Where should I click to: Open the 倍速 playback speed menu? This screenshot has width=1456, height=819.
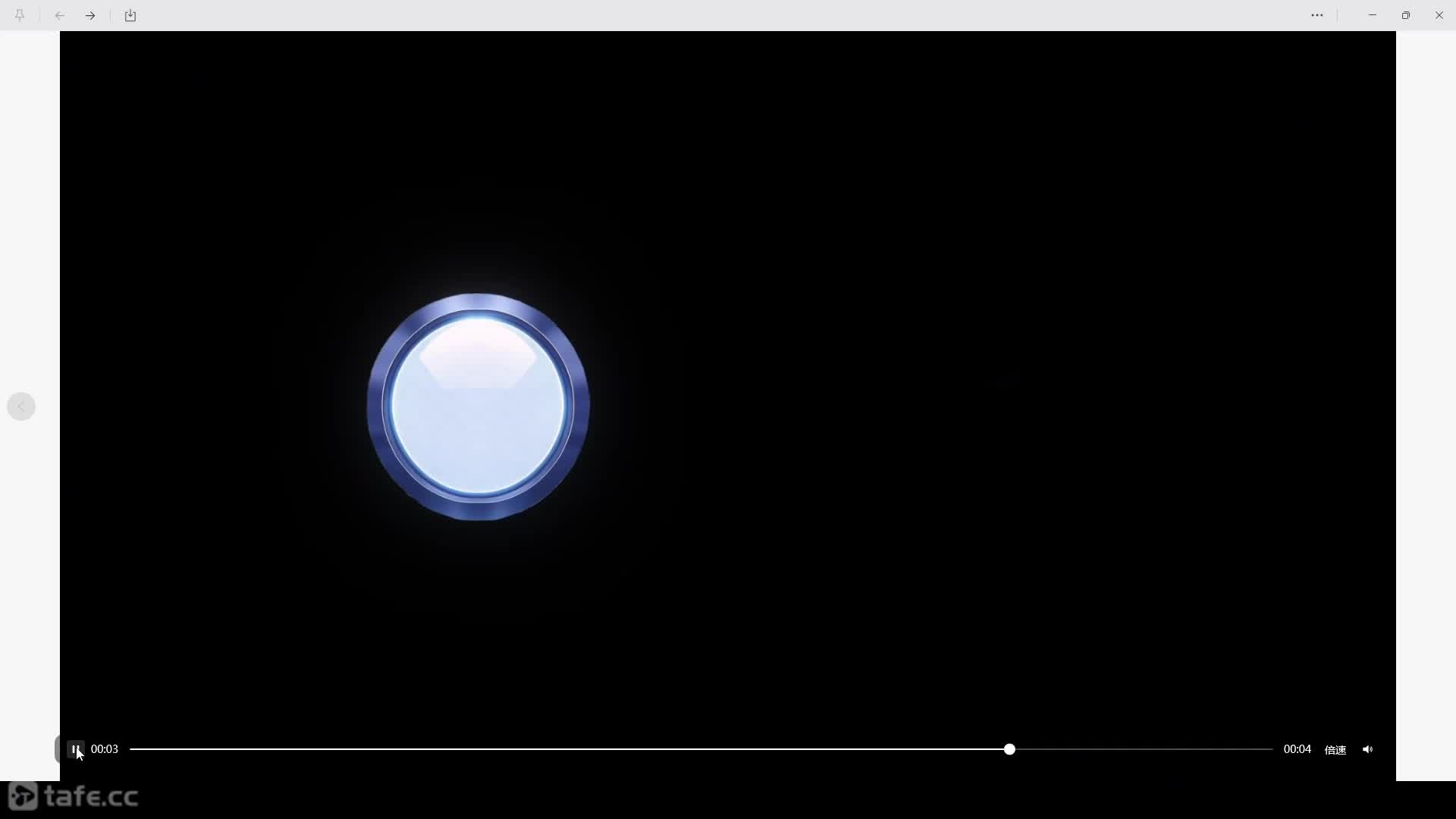click(x=1335, y=749)
